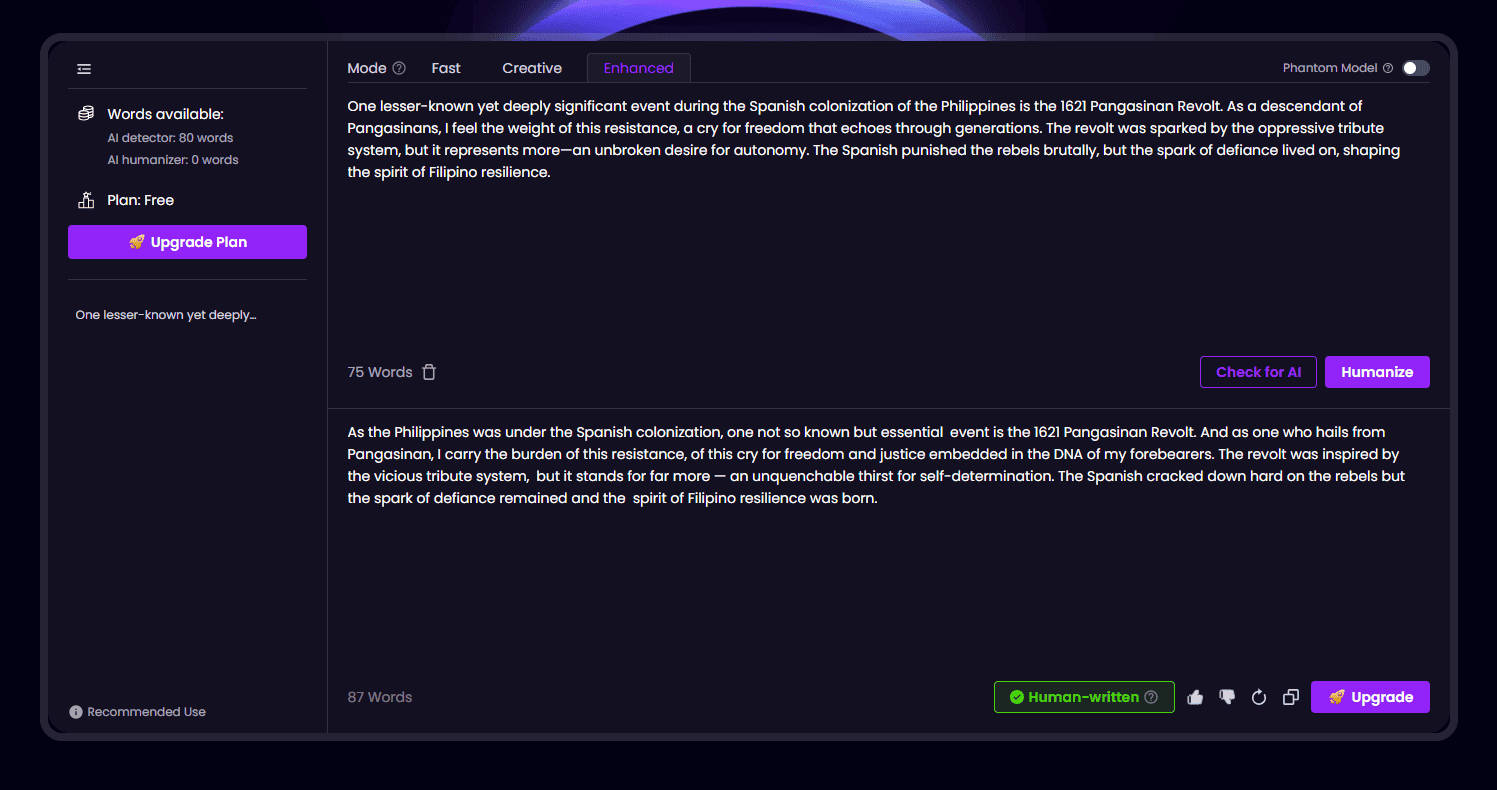Delete input text with the trash icon
1497x790 pixels.
[x=429, y=372]
